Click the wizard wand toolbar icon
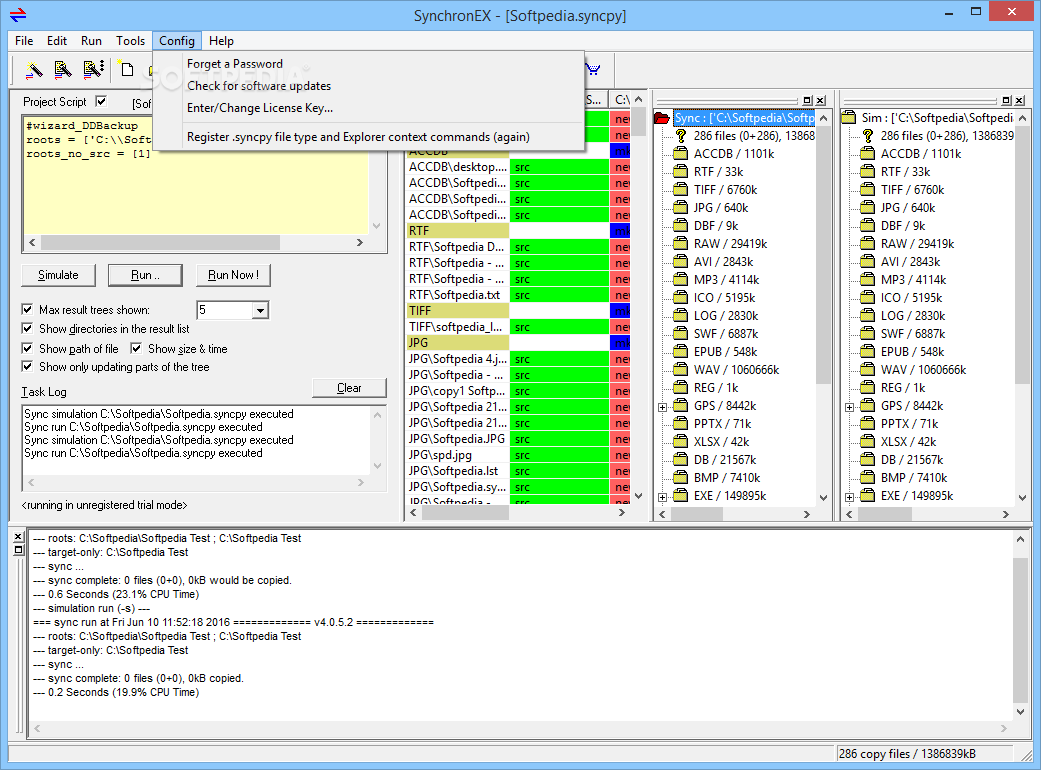Image resolution: width=1041 pixels, height=770 pixels. pos(34,69)
